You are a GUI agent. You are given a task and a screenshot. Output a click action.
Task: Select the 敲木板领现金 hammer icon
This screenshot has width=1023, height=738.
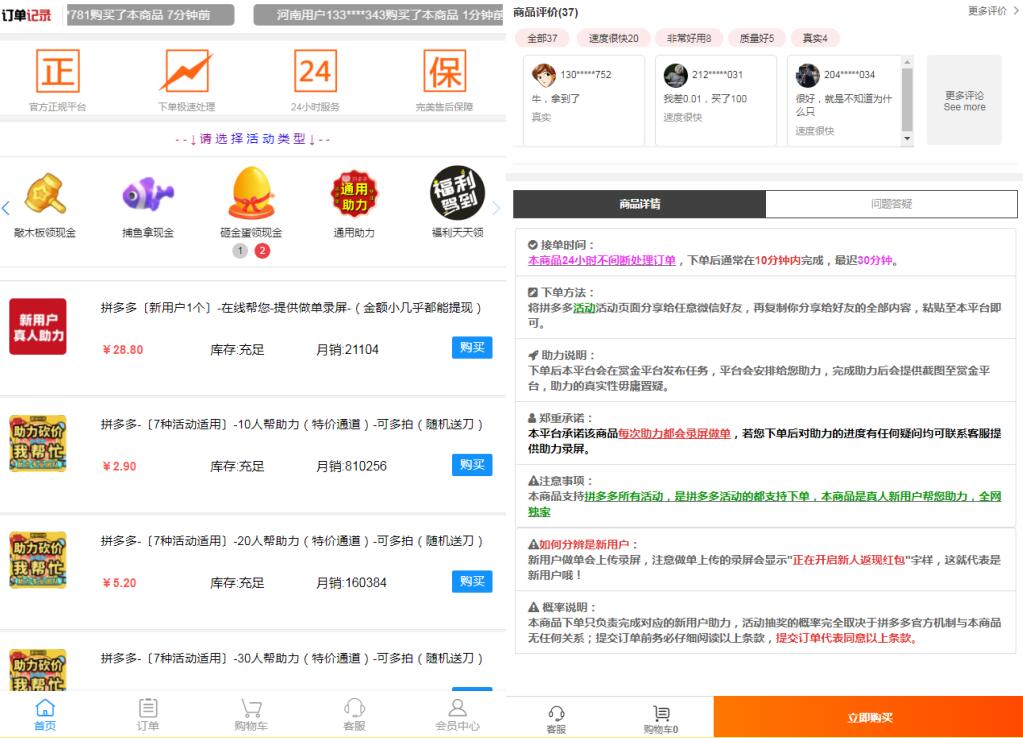click(45, 196)
